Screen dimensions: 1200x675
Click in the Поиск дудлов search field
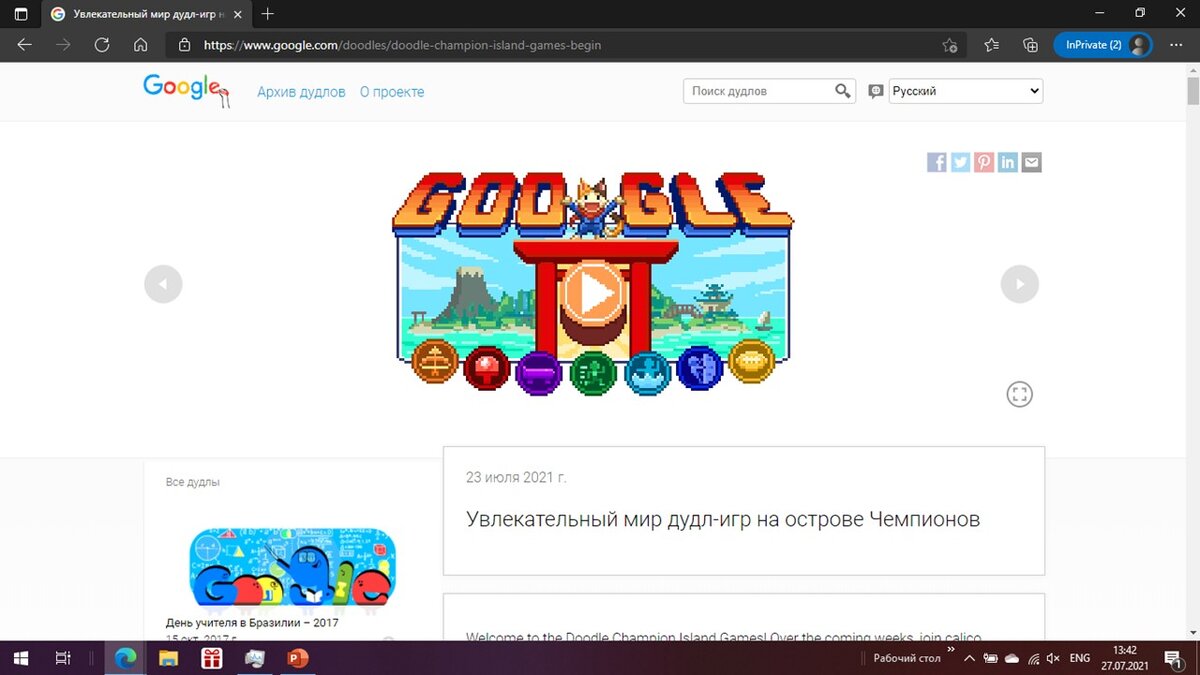point(758,91)
